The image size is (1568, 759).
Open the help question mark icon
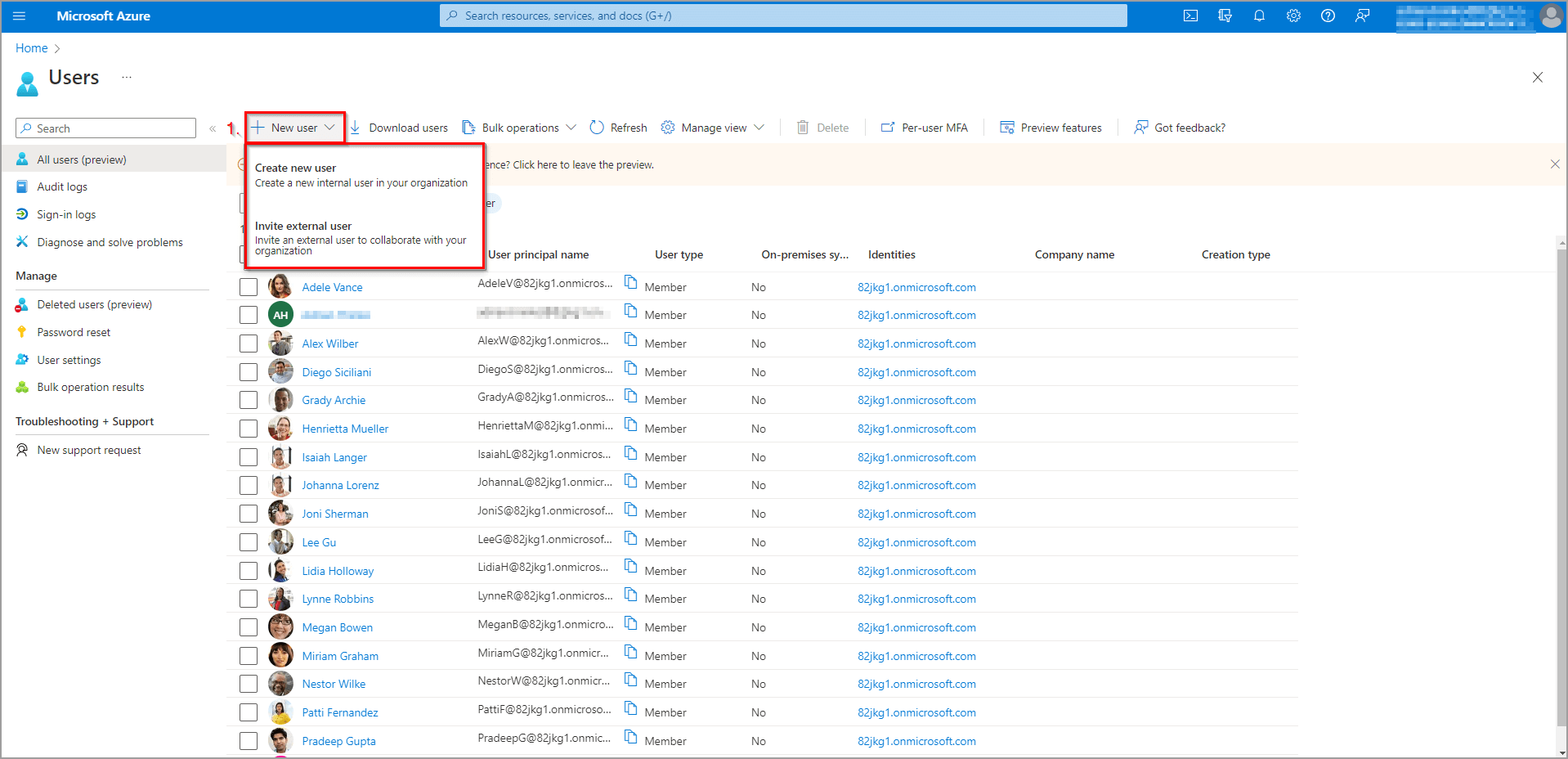[1328, 16]
